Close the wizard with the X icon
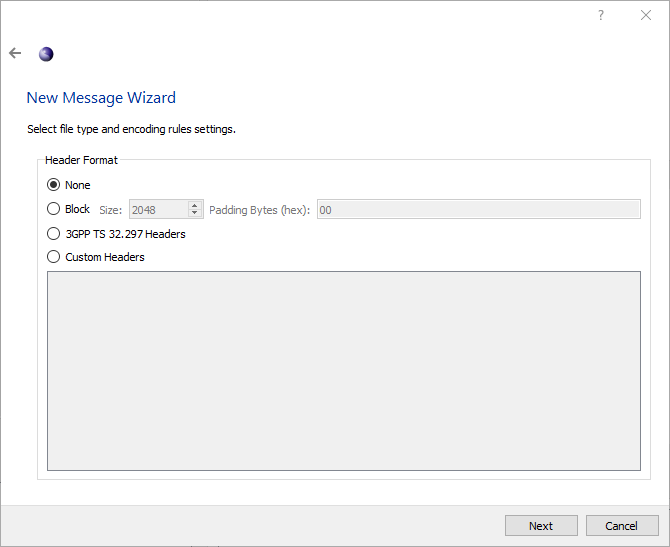670x547 pixels. pos(647,15)
